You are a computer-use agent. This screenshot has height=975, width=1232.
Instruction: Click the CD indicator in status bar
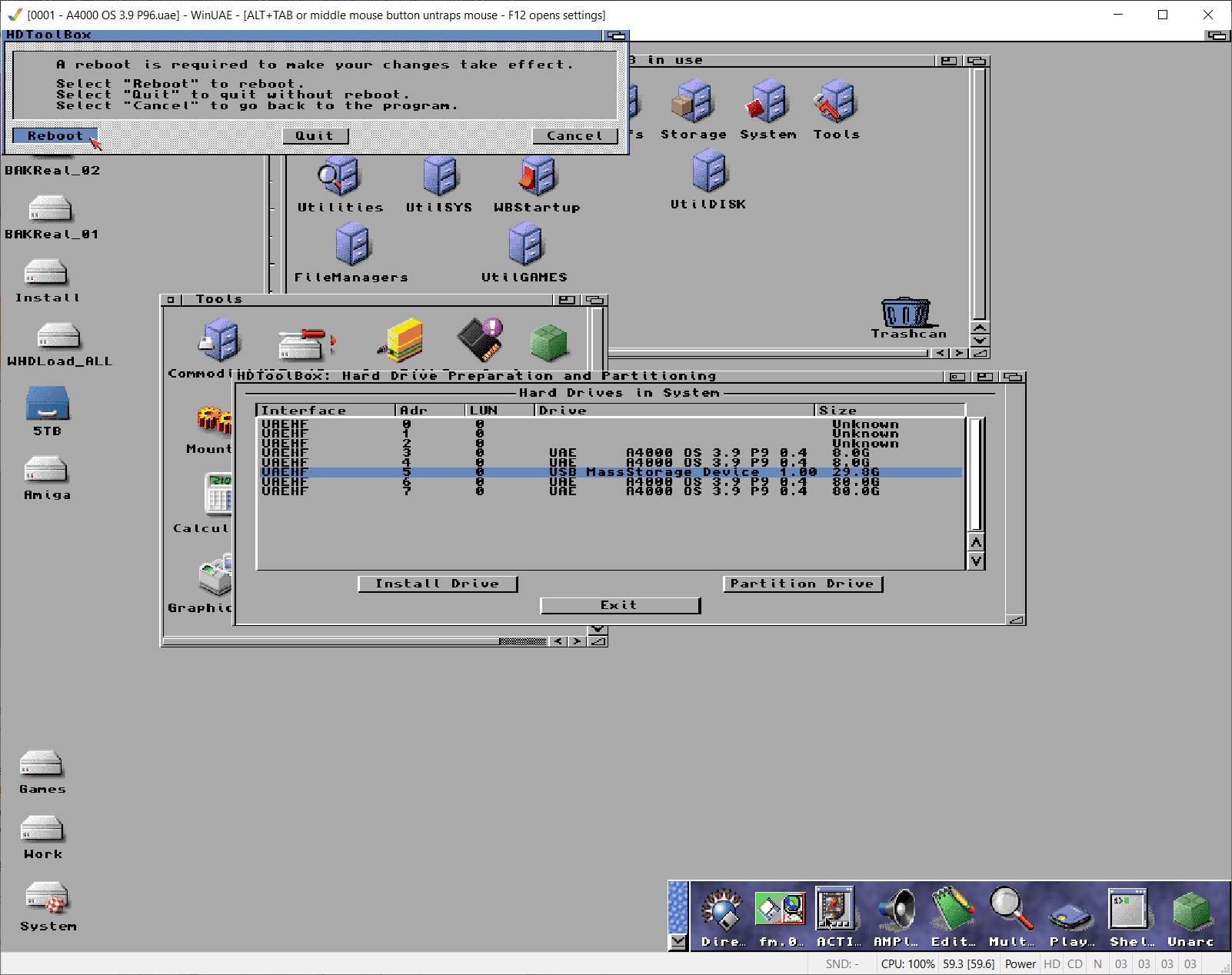1075,964
